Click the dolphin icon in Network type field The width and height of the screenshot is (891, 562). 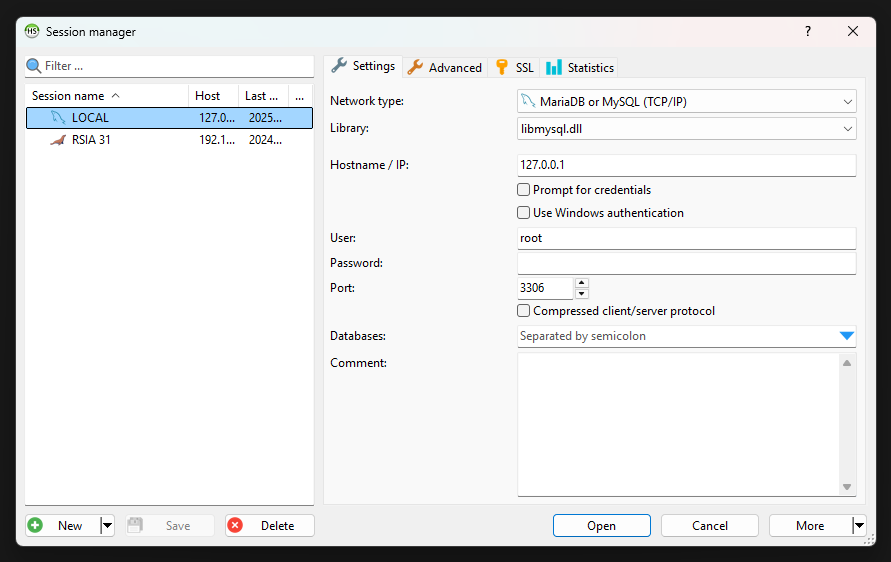click(528, 101)
